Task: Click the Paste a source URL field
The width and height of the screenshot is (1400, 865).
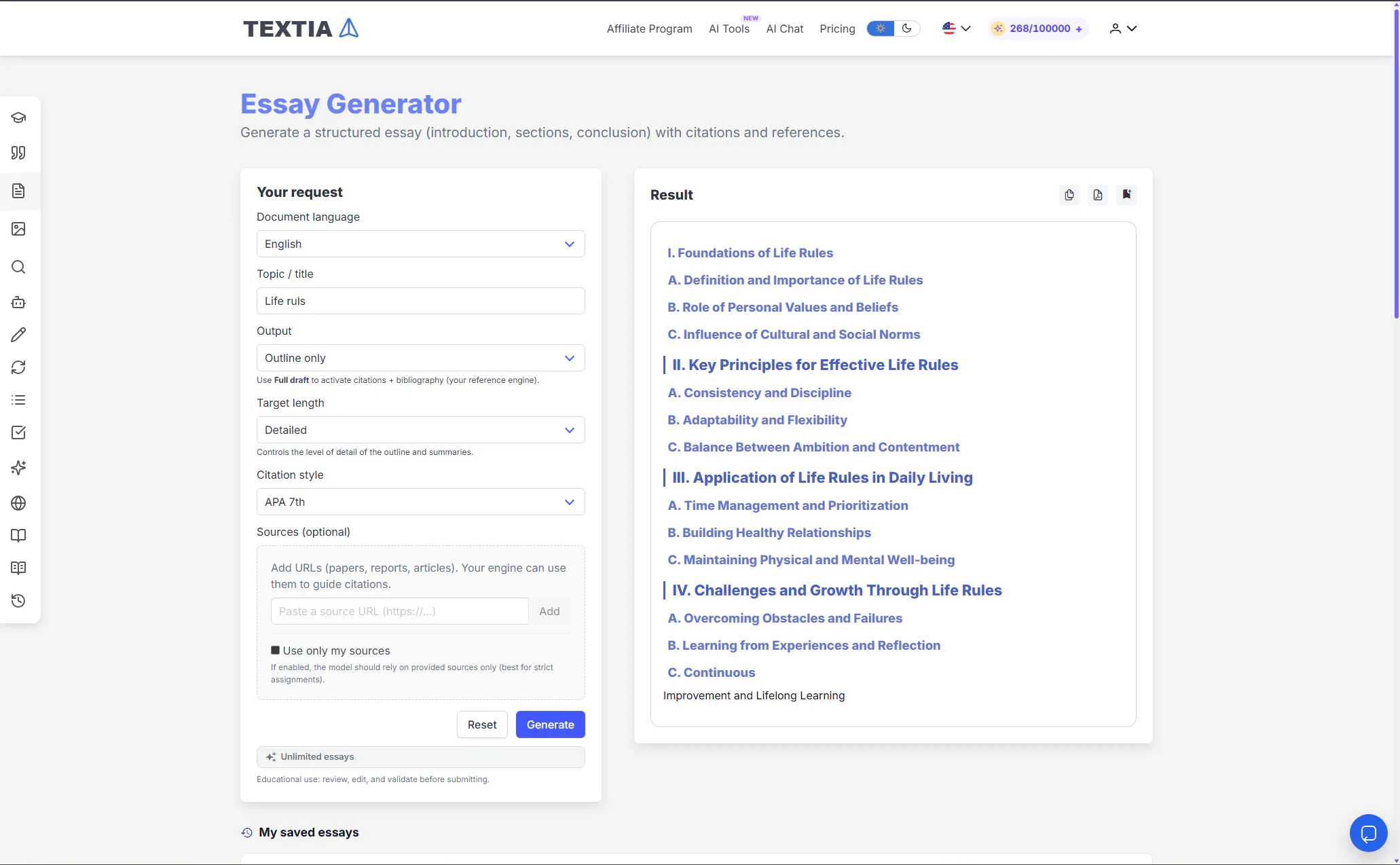Action: click(399, 611)
